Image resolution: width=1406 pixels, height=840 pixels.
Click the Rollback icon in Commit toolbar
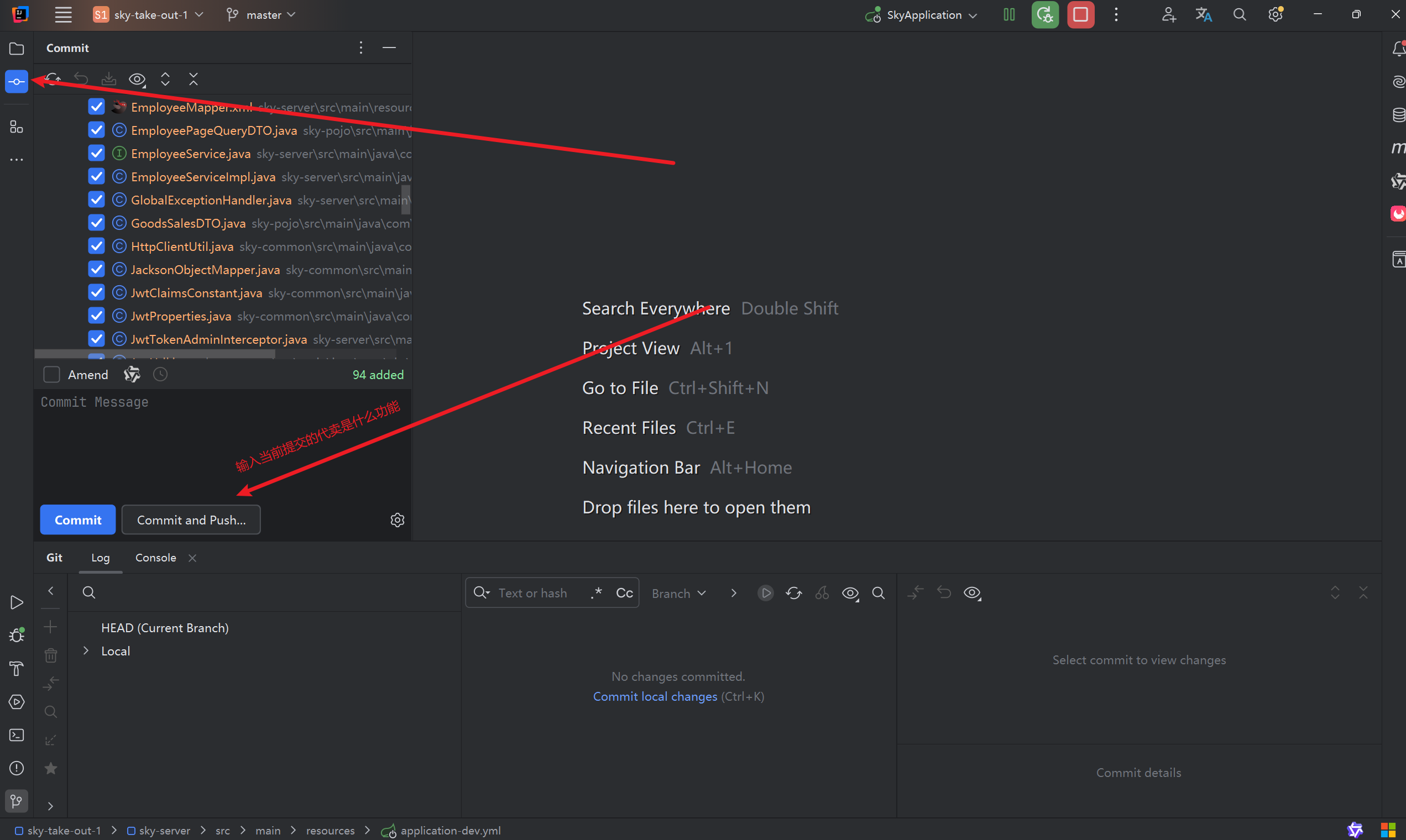(x=81, y=79)
